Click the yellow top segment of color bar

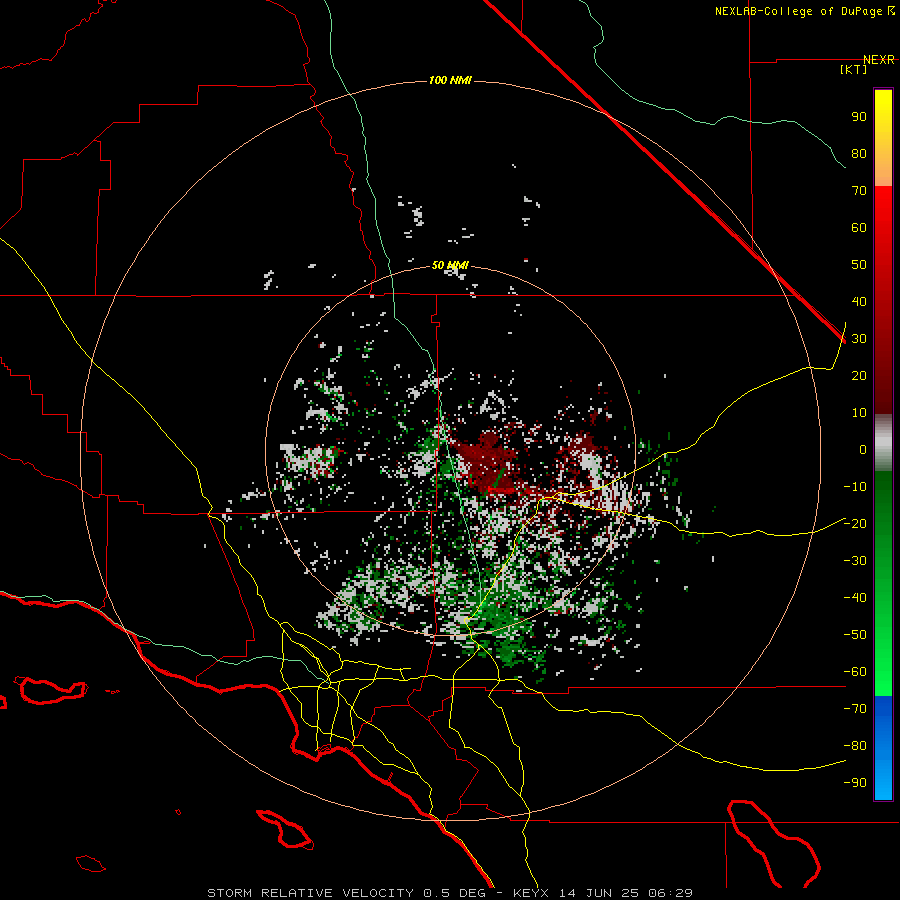[x=883, y=138]
